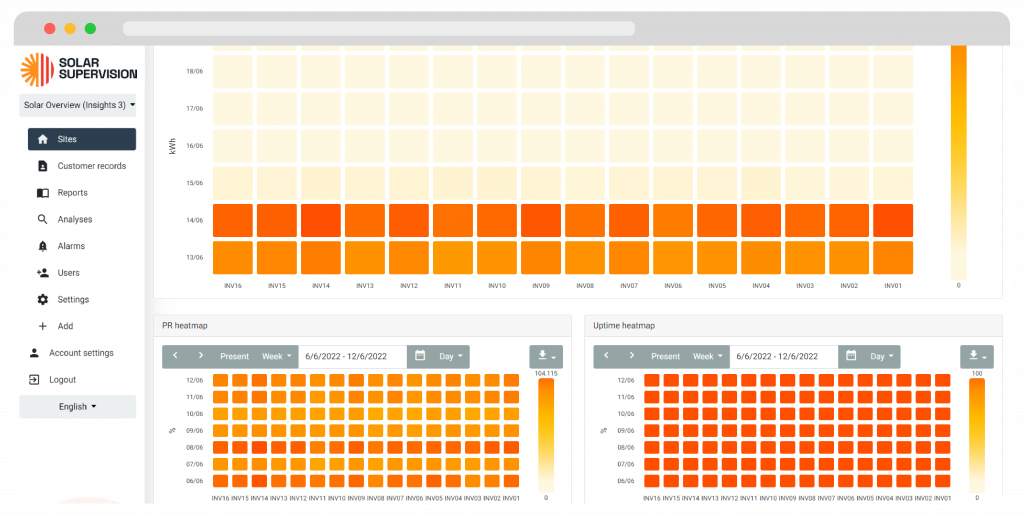Expand the English language dropdown
The height and width of the screenshot is (515, 1024).
pos(78,407)
